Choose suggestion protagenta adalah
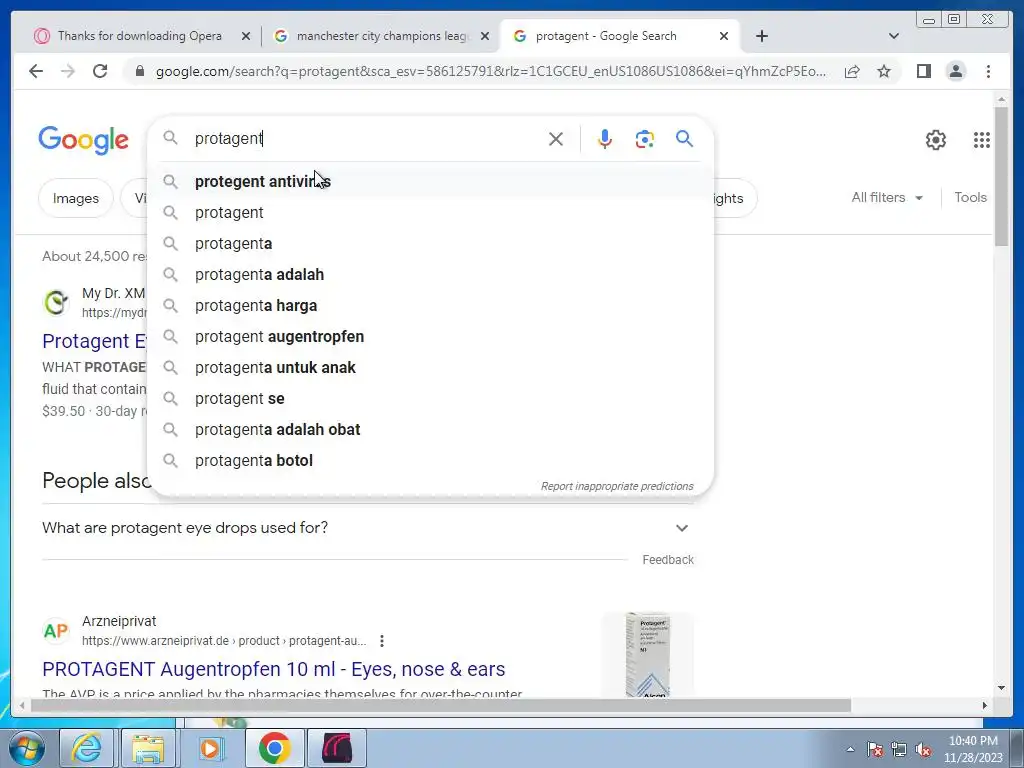This screenshot has height=768, width=1024. 430,274
